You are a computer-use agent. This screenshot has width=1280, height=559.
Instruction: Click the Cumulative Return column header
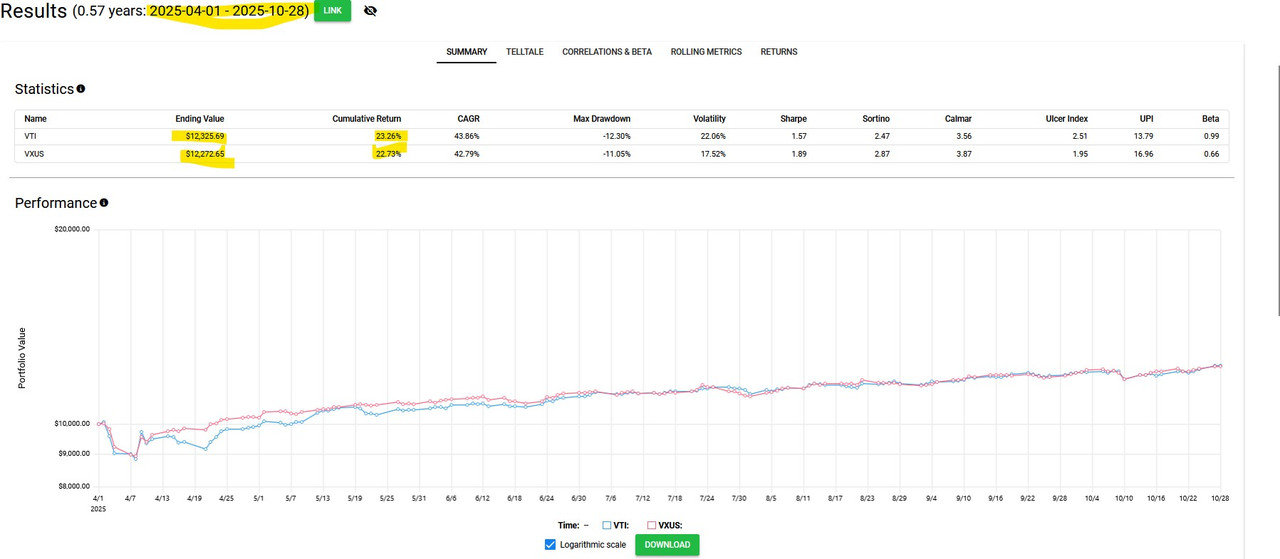(x=367, y=119)
